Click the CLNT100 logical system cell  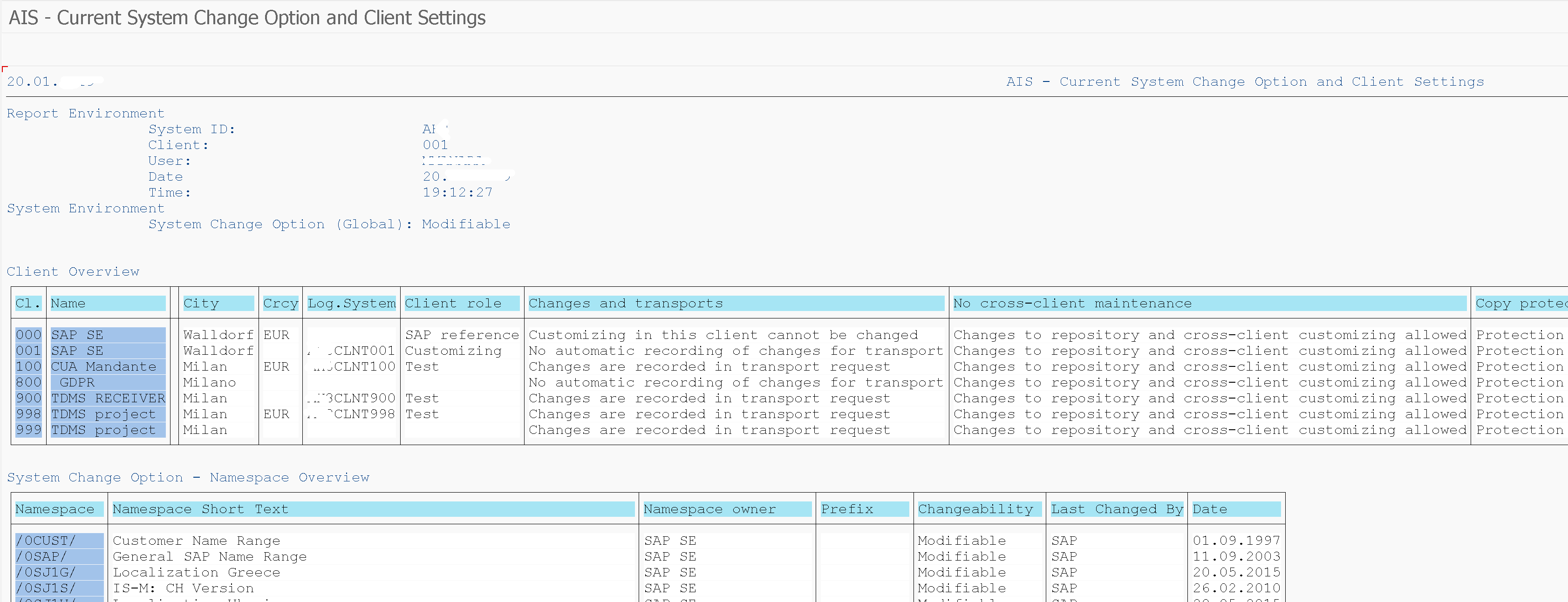click(352, 367)
